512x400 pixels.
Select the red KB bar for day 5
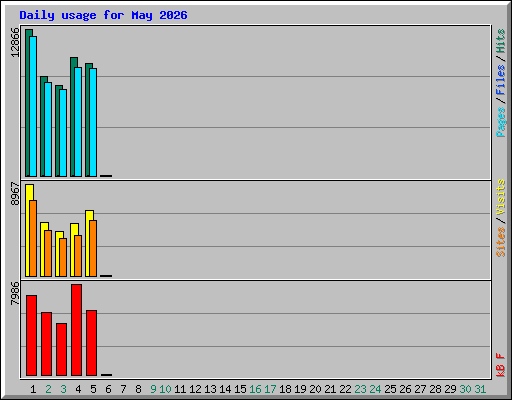(91, 343)
